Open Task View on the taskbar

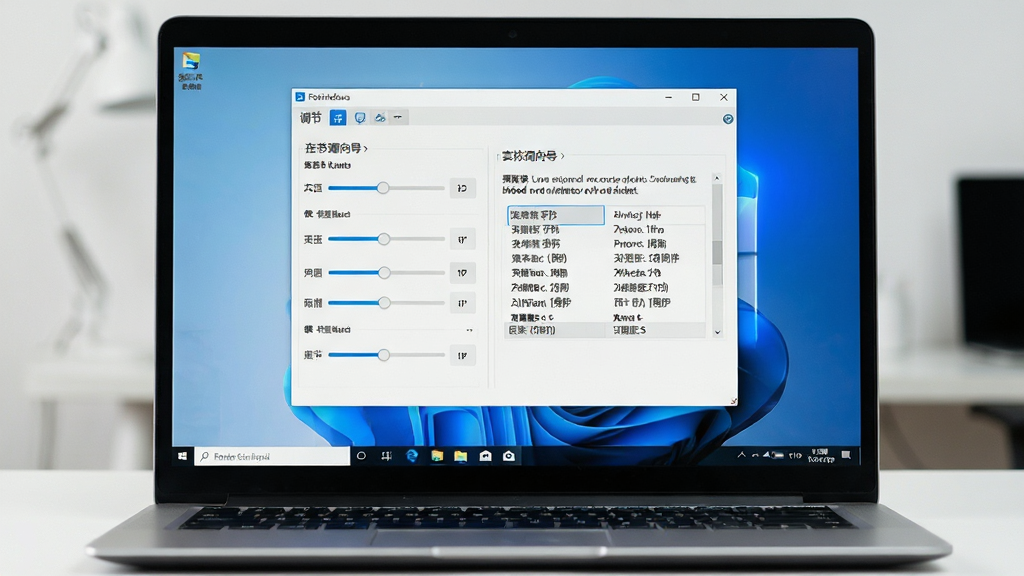[x=386, y=456]
